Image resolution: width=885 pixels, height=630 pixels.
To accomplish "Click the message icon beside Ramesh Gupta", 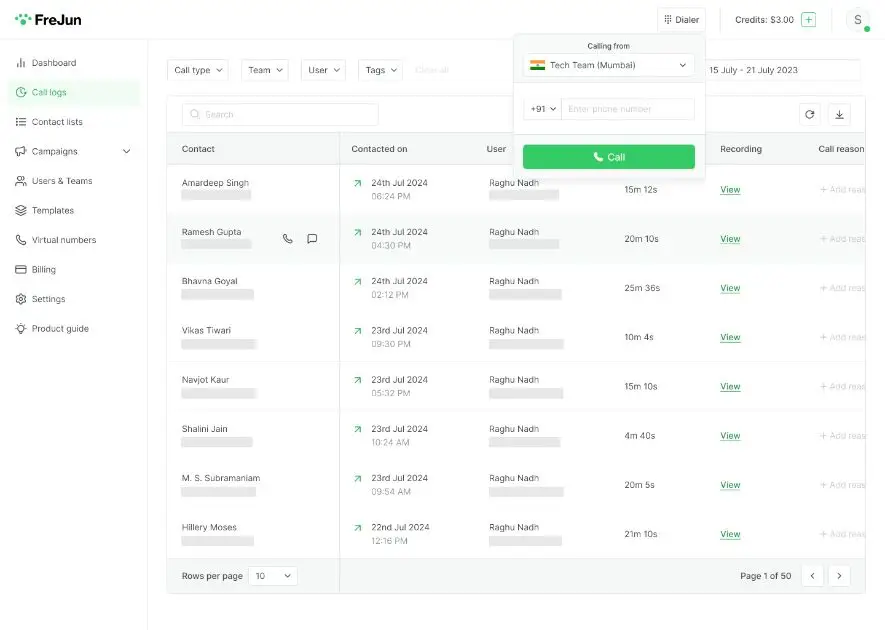I will (312, 239).
